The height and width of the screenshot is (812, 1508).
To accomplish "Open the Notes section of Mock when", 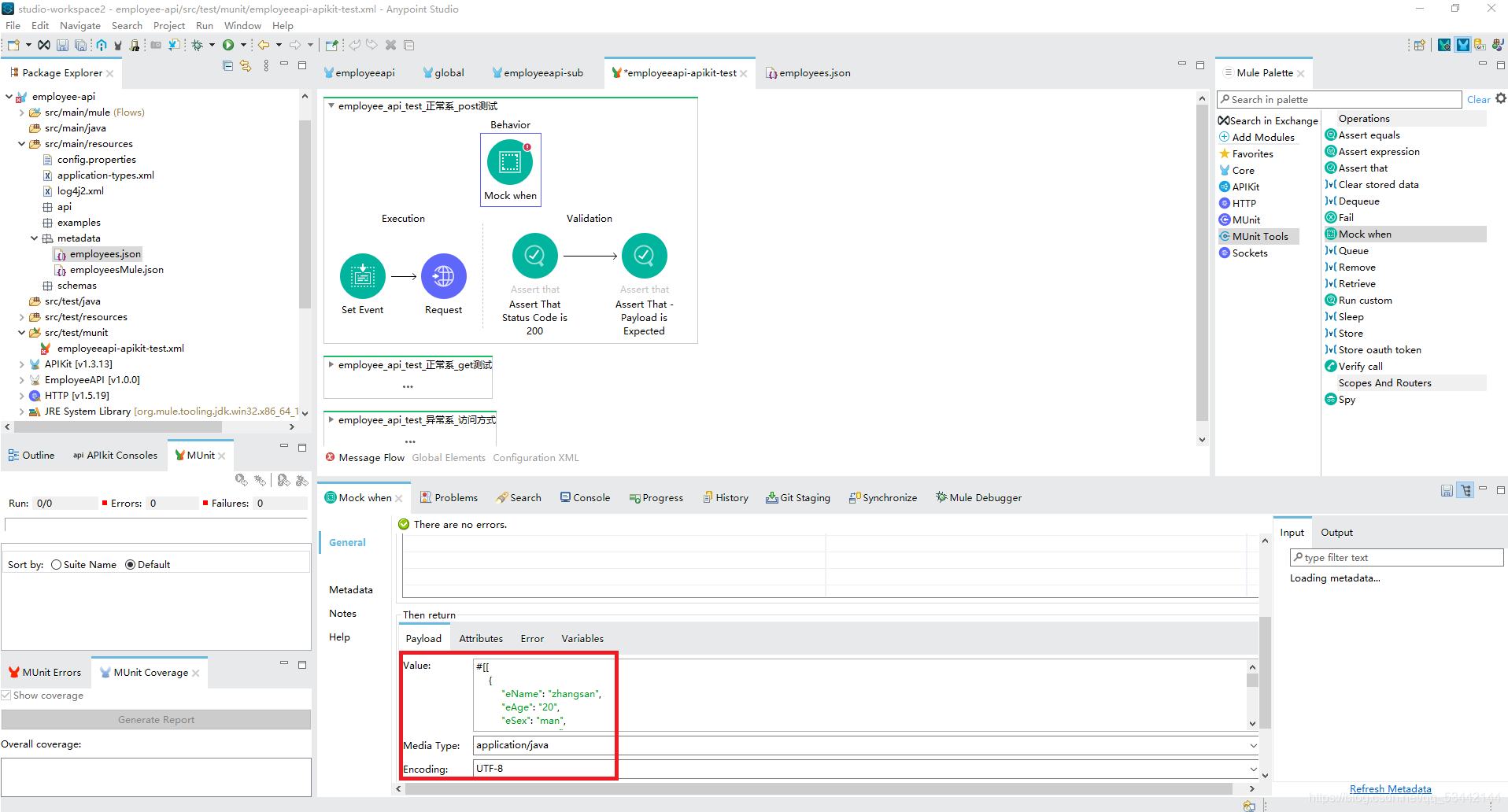I will tap(342, 613).
